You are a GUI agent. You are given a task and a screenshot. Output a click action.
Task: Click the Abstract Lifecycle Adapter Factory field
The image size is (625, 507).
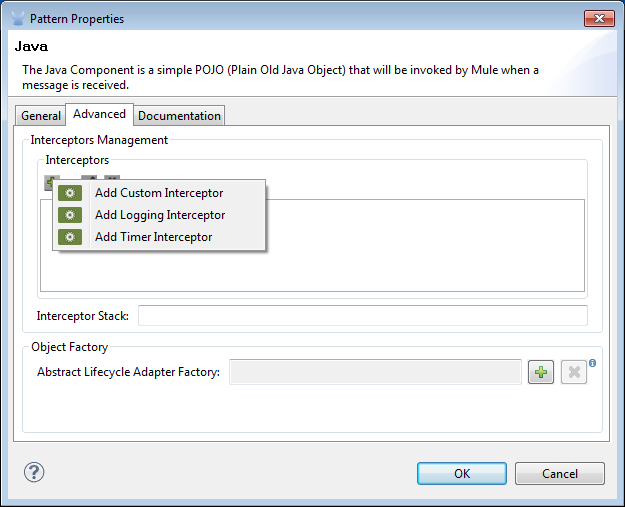point(375,372)
